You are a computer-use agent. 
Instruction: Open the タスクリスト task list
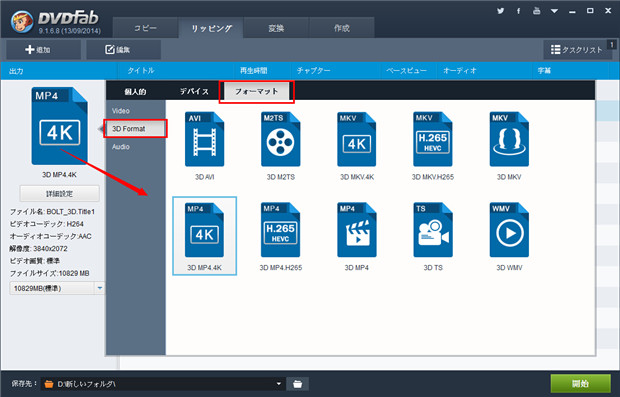[576, 50]
